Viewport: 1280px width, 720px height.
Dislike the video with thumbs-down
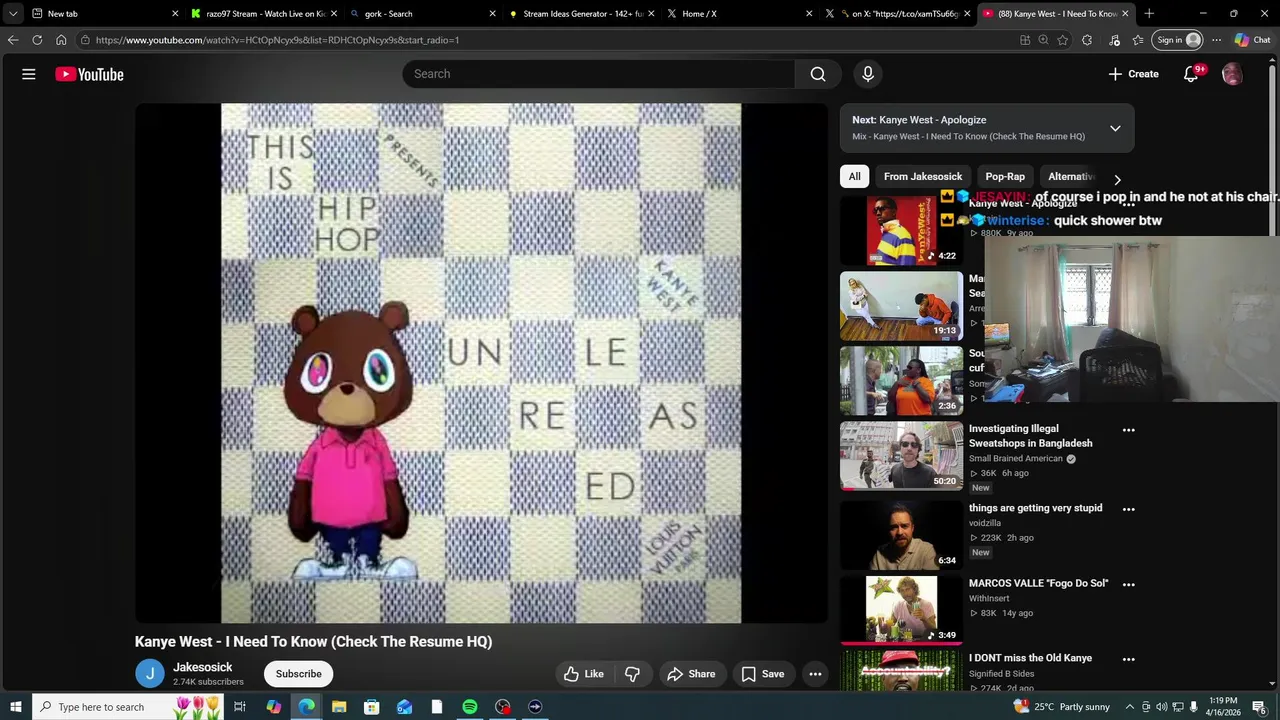point(632,674)
